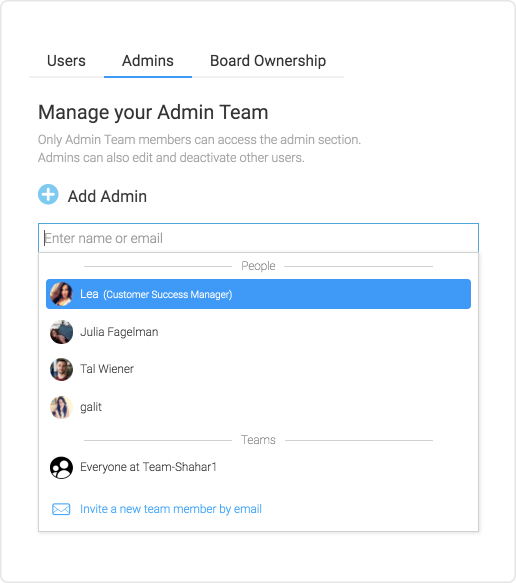This screenshot has height=583, width=516.
Task: Open the Admins tab
Action: pyautogui.click(x=148, y=61)
